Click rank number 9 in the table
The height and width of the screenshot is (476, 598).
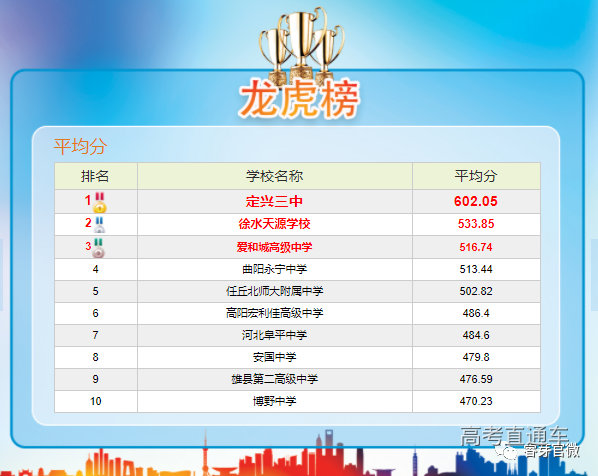[x=95, y=380]
